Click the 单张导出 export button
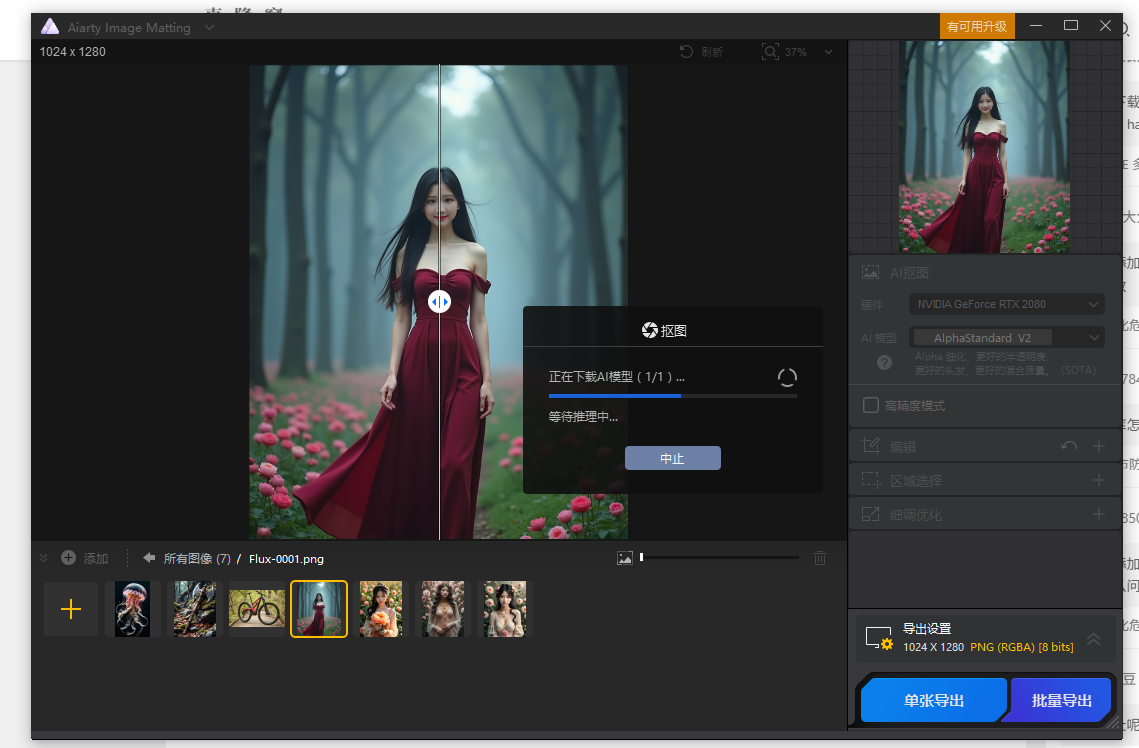 tap(933, 701)
